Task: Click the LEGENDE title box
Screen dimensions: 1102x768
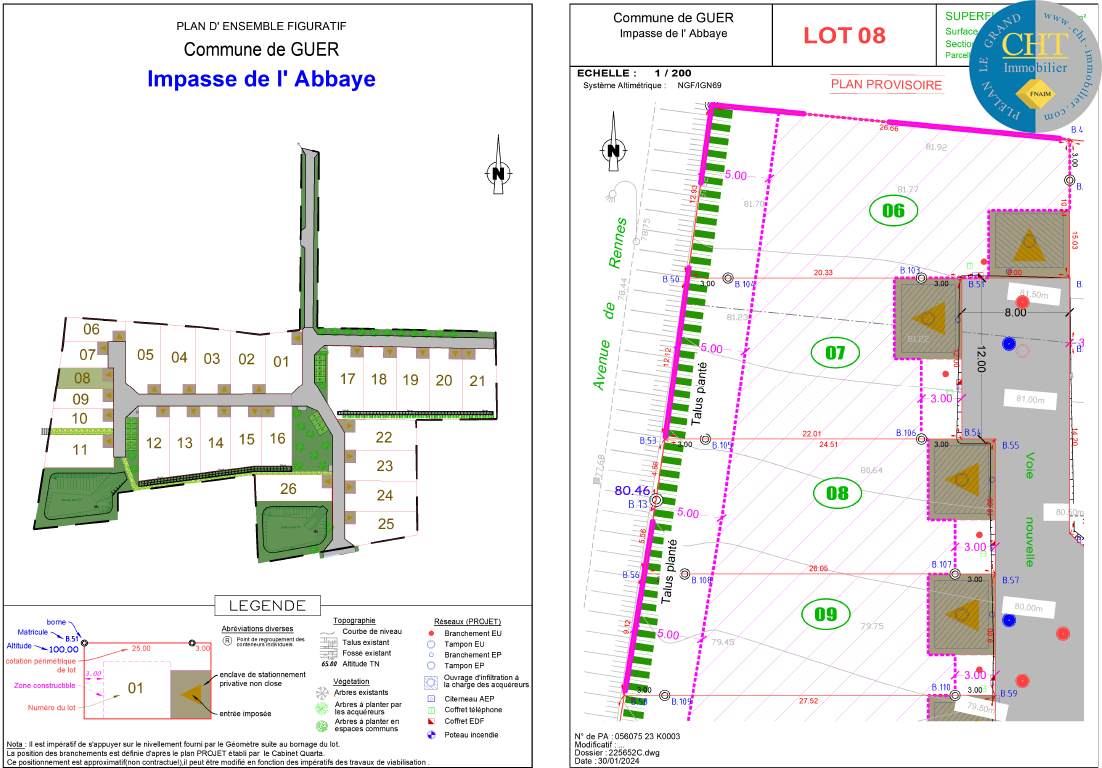Action: [267, 605]
